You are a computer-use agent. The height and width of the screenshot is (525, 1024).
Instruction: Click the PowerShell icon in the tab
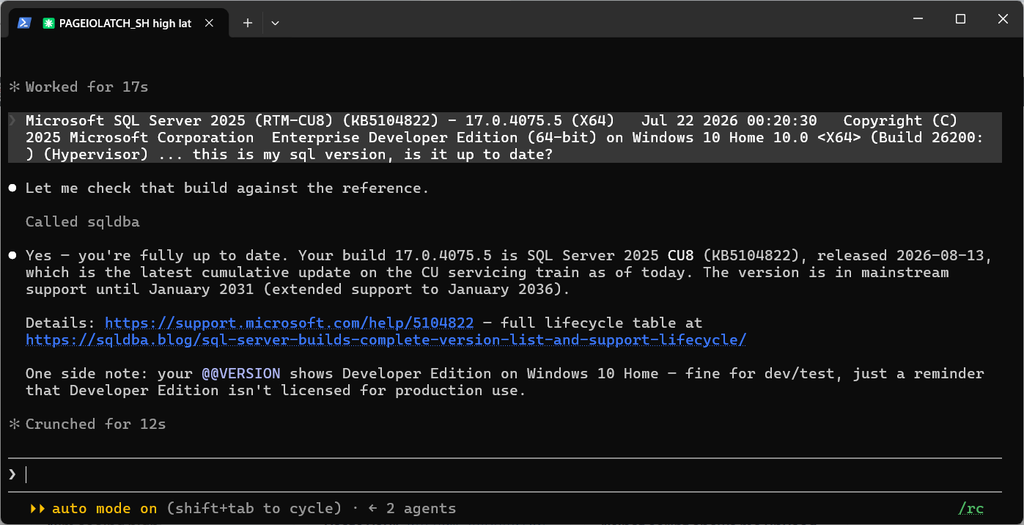(x=24, y=23)
